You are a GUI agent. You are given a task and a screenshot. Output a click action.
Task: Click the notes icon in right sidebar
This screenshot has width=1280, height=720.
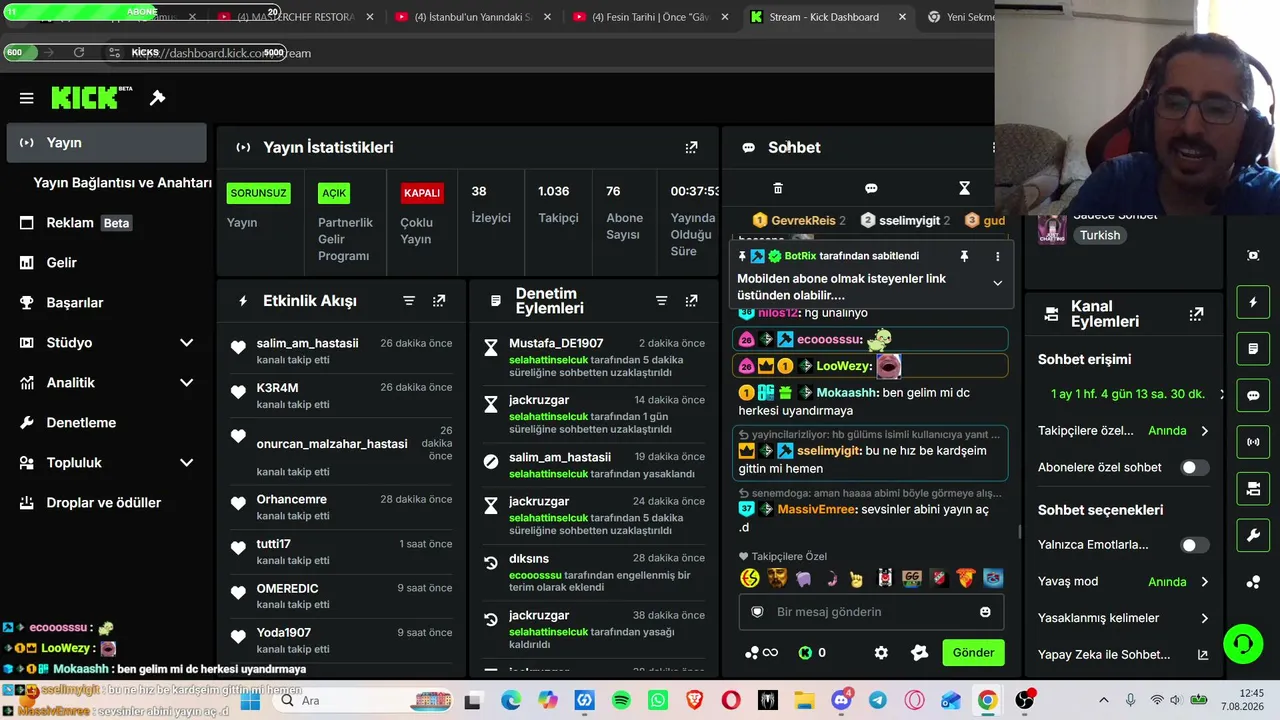point(1253,349)
